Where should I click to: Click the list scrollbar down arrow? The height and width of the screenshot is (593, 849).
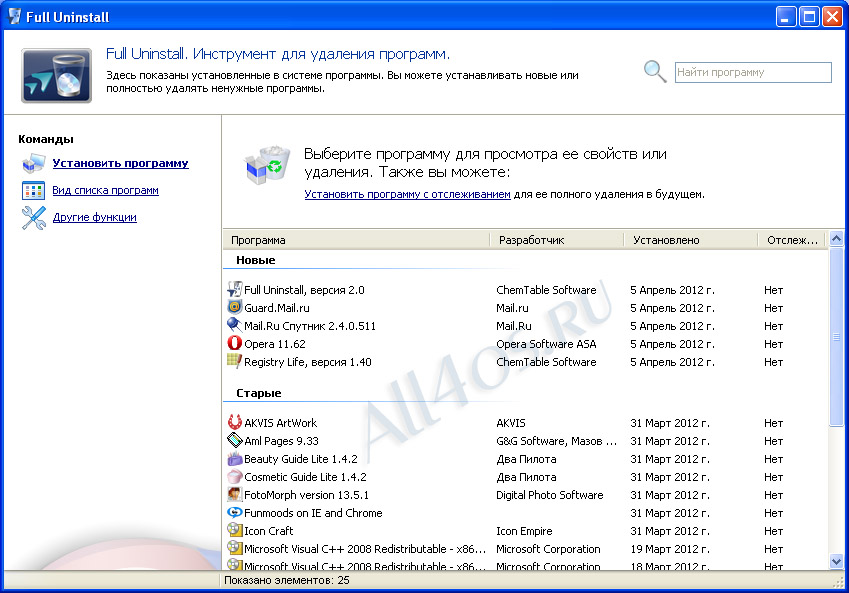(837, 562)
